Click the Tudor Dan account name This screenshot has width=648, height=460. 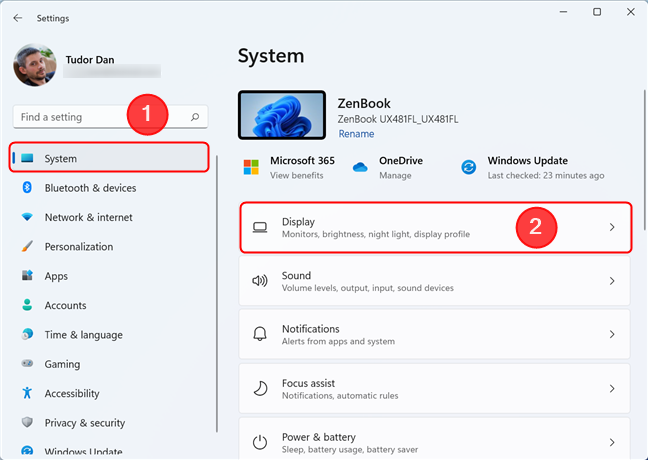point(90,60)
